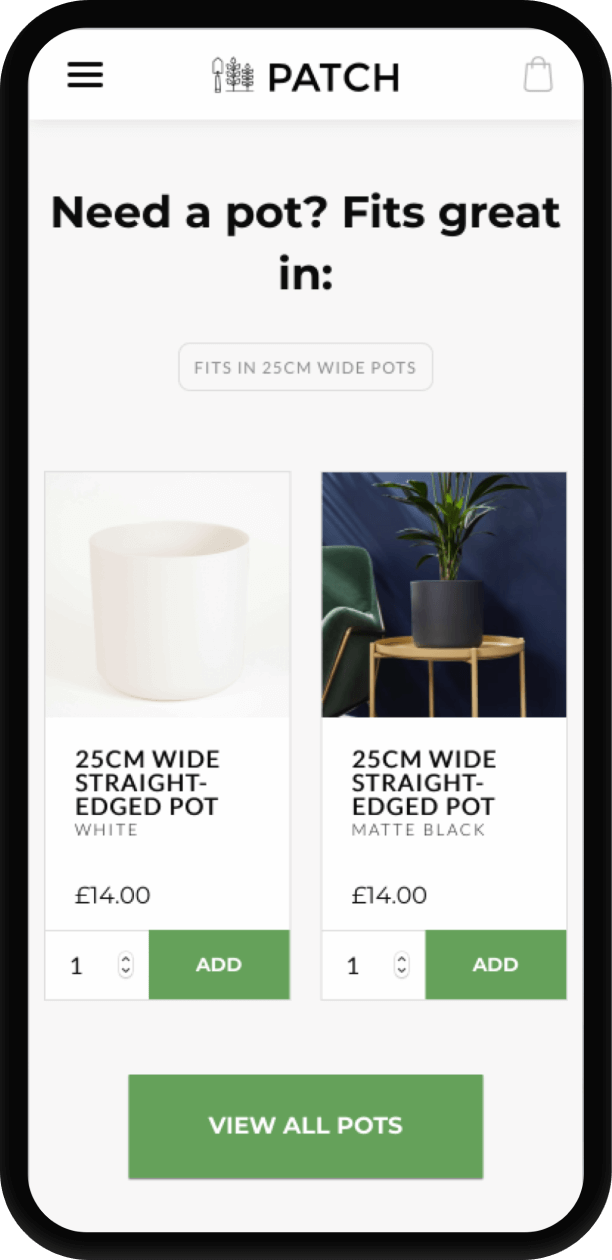Viewport: 612px width, 1260px height.
Task: Add the matte black pot to basket
Action: pyautogui.click(x=496, y=965)
